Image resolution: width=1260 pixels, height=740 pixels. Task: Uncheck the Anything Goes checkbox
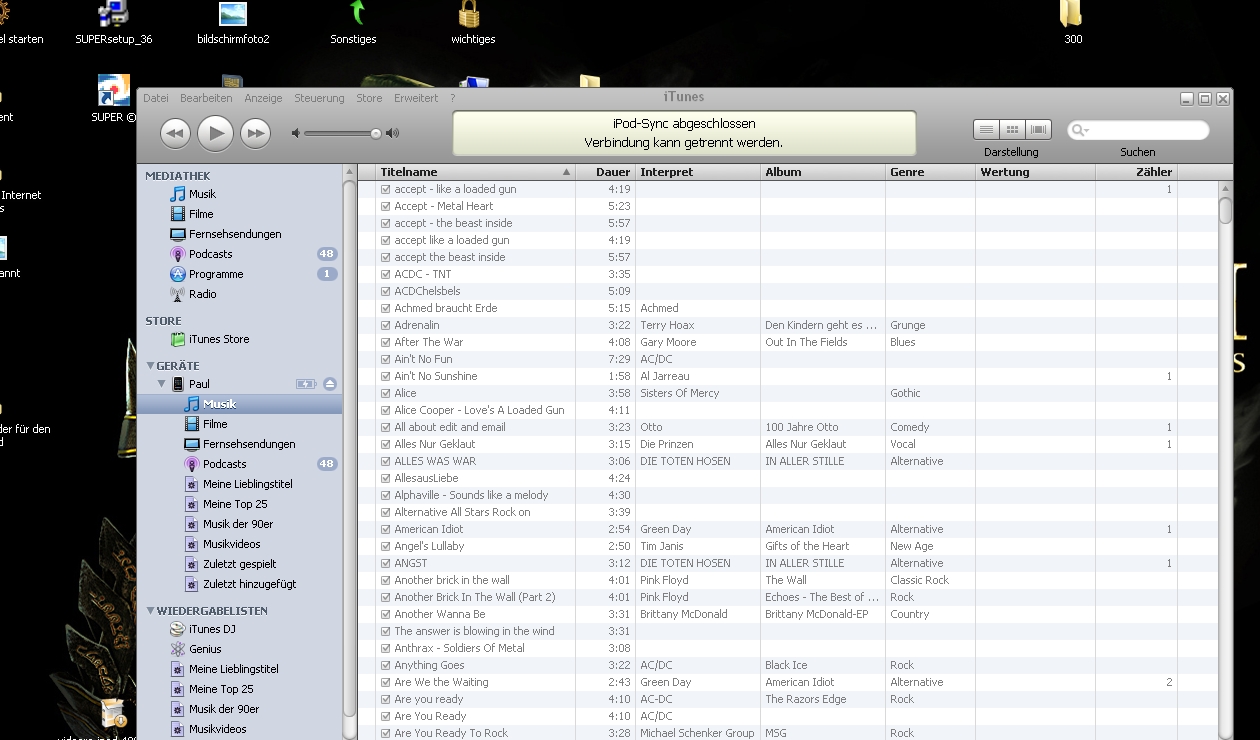pyautogui.click(x=385, y=665)
